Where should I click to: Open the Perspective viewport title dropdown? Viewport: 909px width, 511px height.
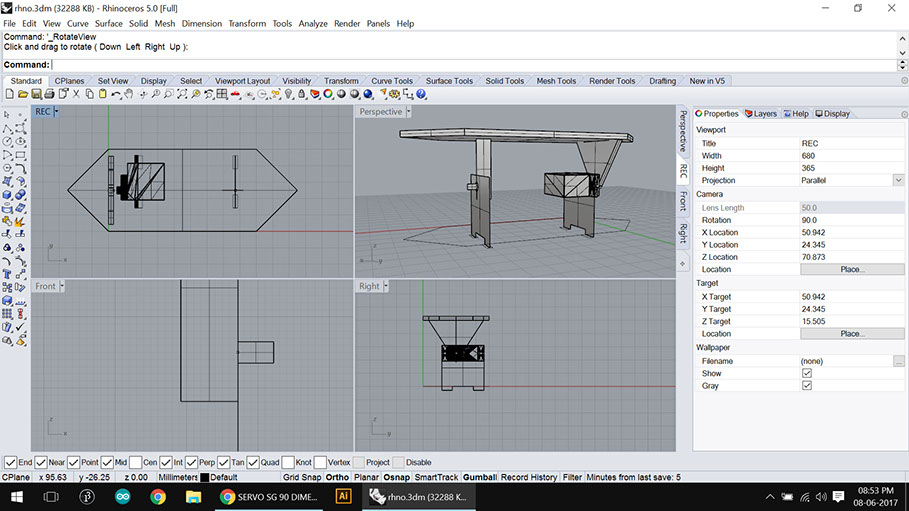point(410,112)
